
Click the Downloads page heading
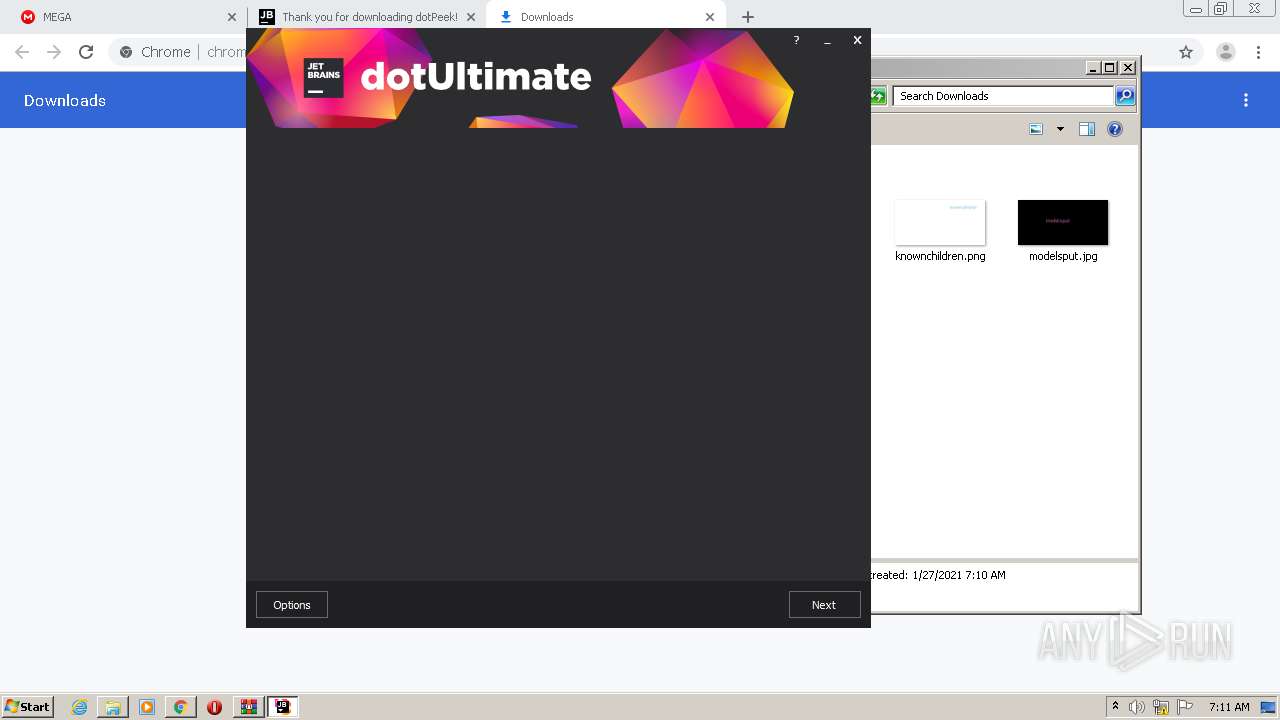65,100
